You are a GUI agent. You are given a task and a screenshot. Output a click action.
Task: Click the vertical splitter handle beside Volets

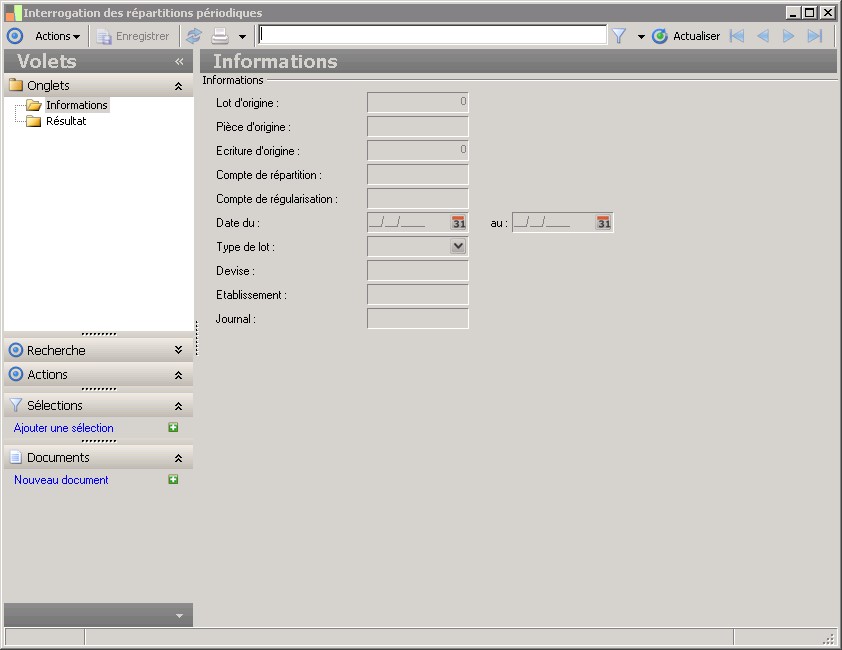197,338
